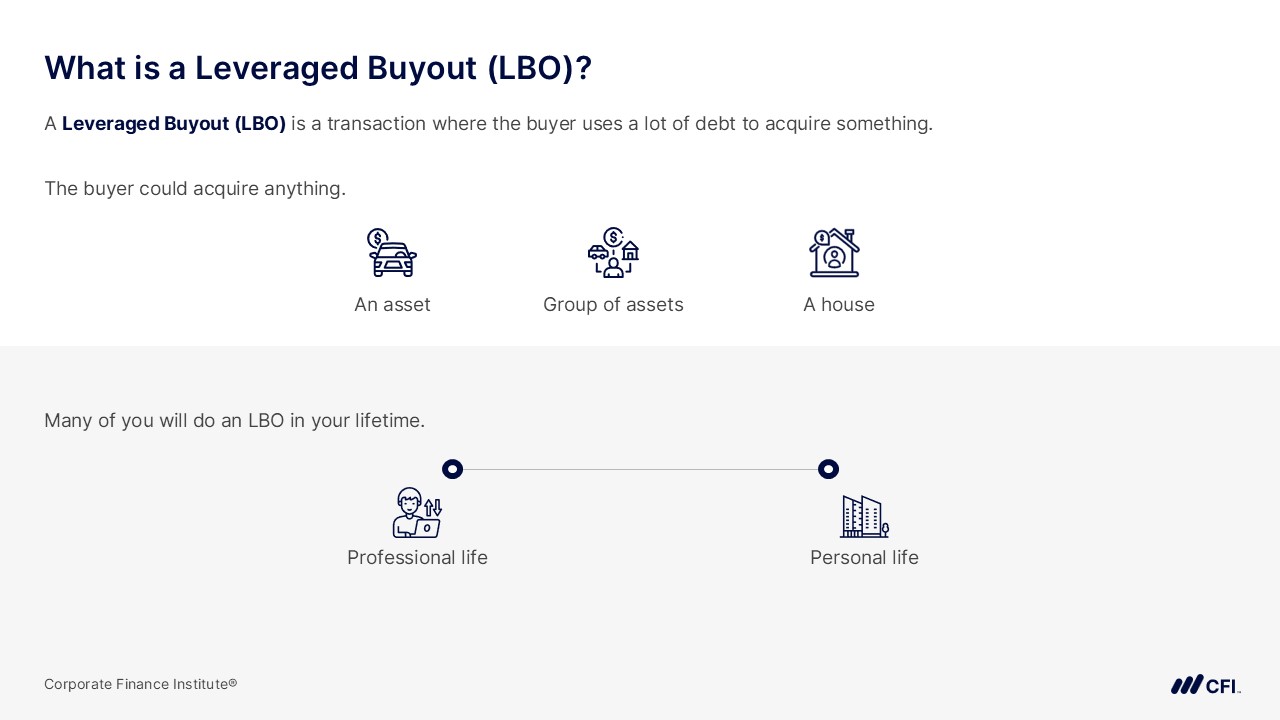1280x720 pixels.
Task: Click the office buildings icon
Action: click(864, 516)
